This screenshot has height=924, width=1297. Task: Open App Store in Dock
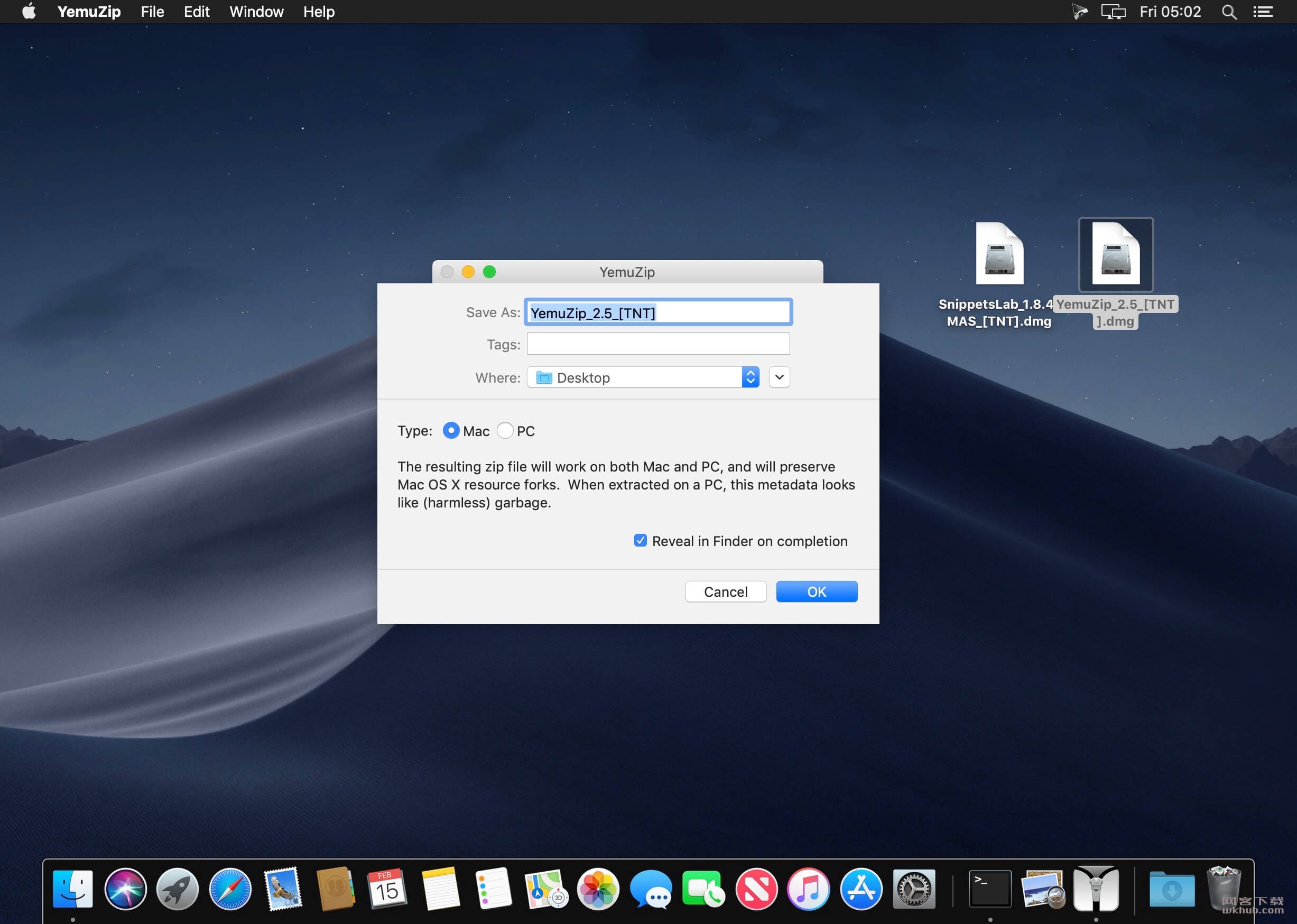(x=860, y=889)
